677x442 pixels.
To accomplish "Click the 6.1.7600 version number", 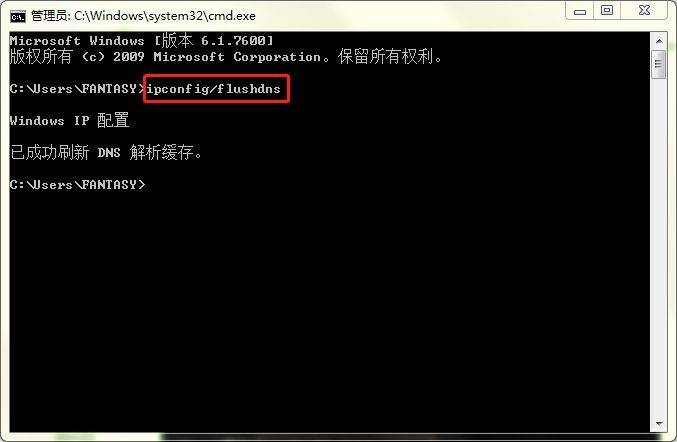I will point(234,41).
